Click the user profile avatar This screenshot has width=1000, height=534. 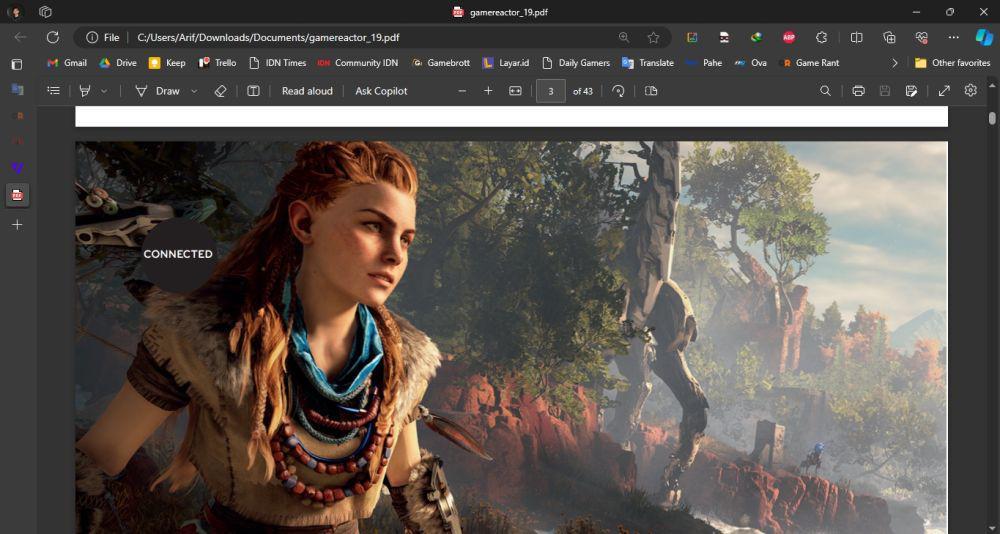click(x=15, y=12)
